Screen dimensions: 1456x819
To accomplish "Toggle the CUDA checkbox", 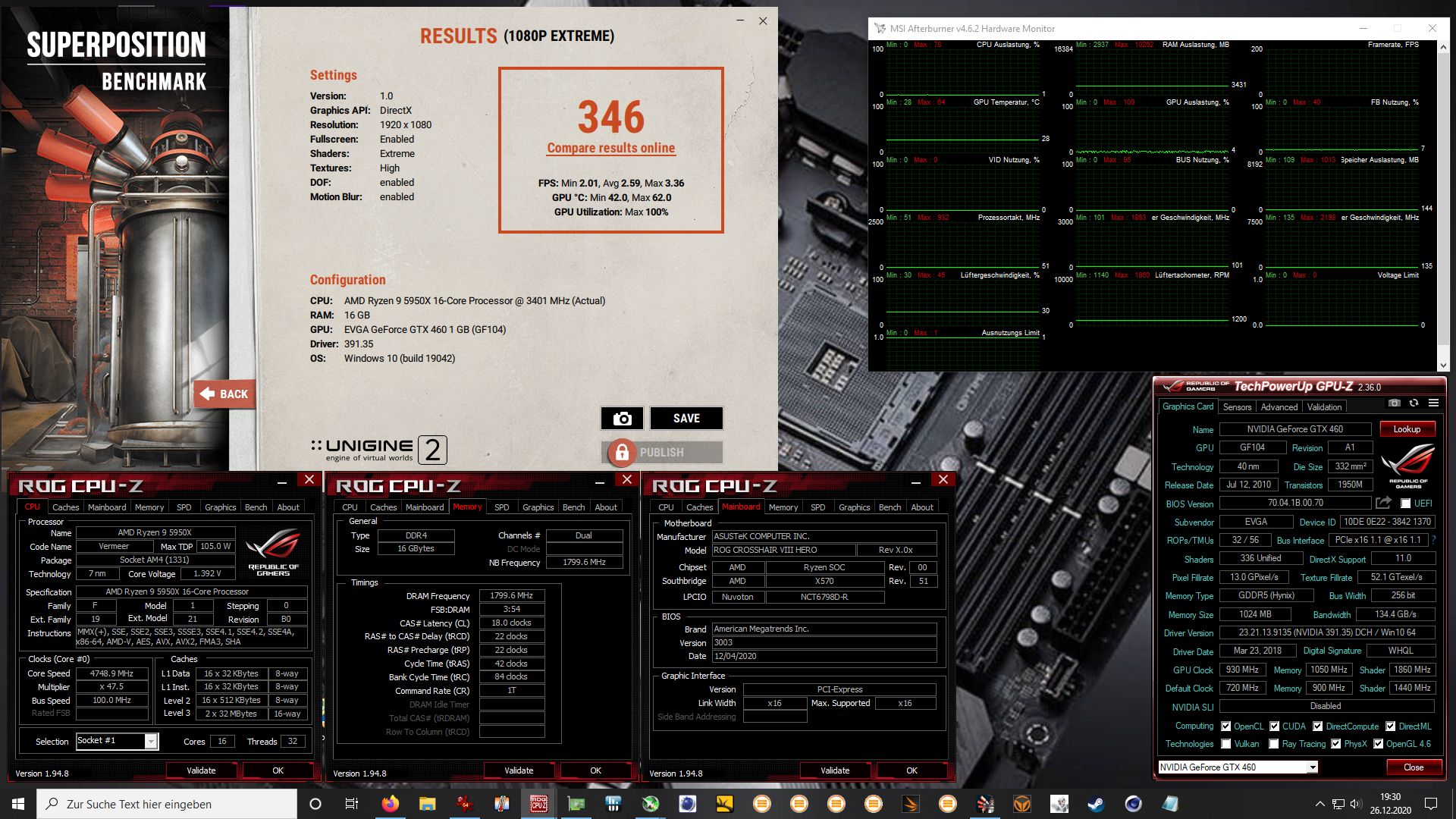I will [x=1274, y=726].
